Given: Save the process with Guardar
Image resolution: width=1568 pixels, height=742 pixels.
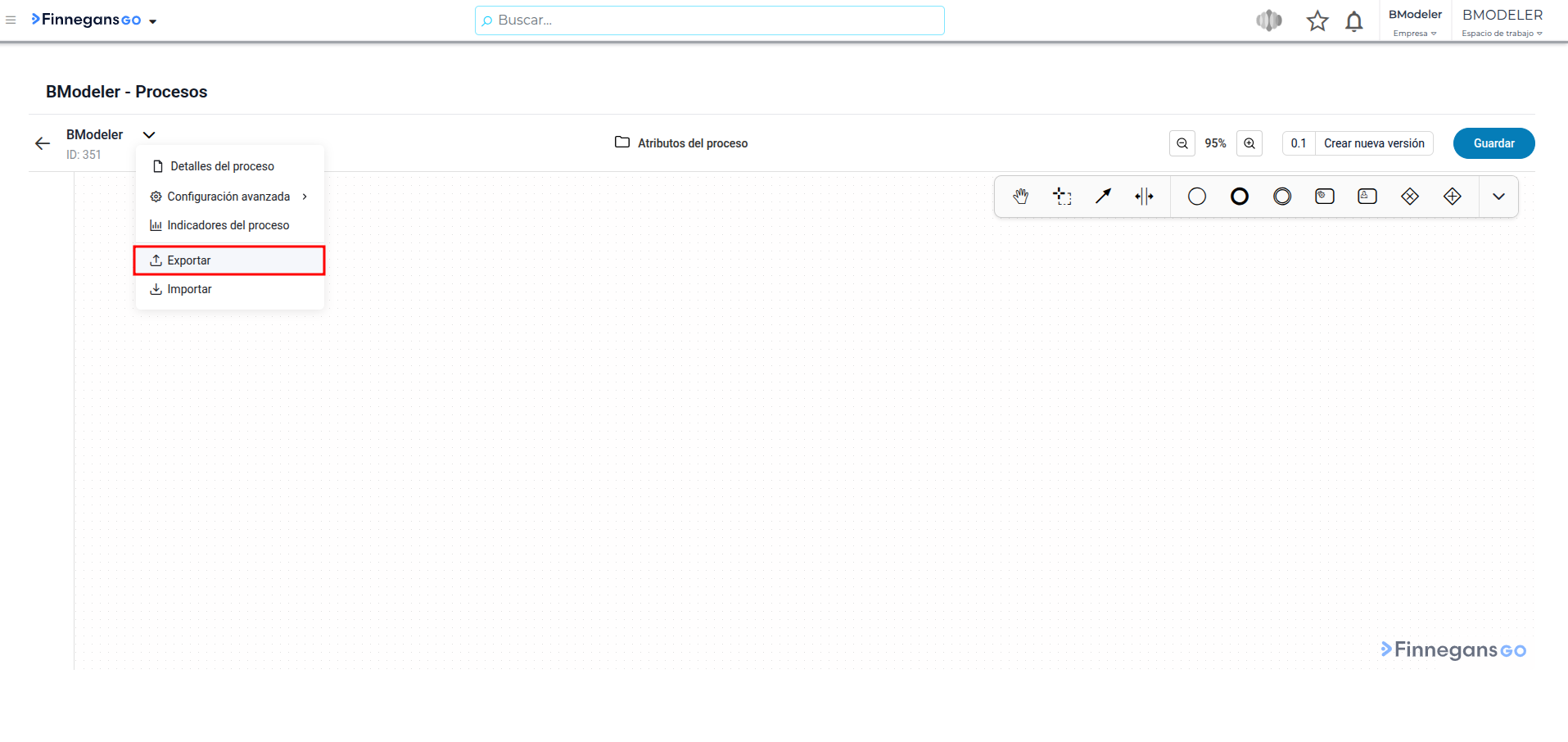Looking at the screenshot, I should pos(1493,143).
